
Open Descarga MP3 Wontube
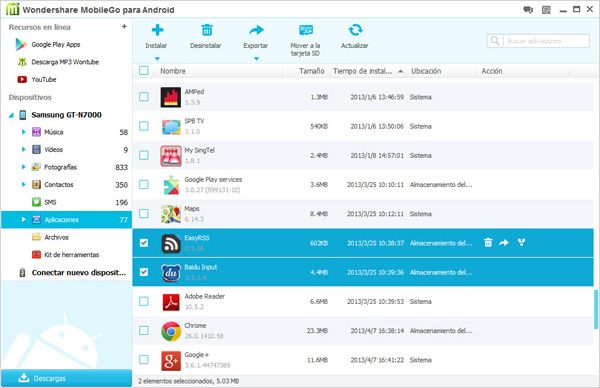(x=65, y=62)
